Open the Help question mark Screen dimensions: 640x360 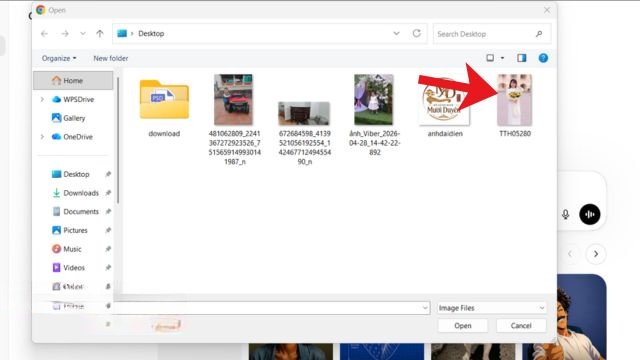tap(543, 58)
